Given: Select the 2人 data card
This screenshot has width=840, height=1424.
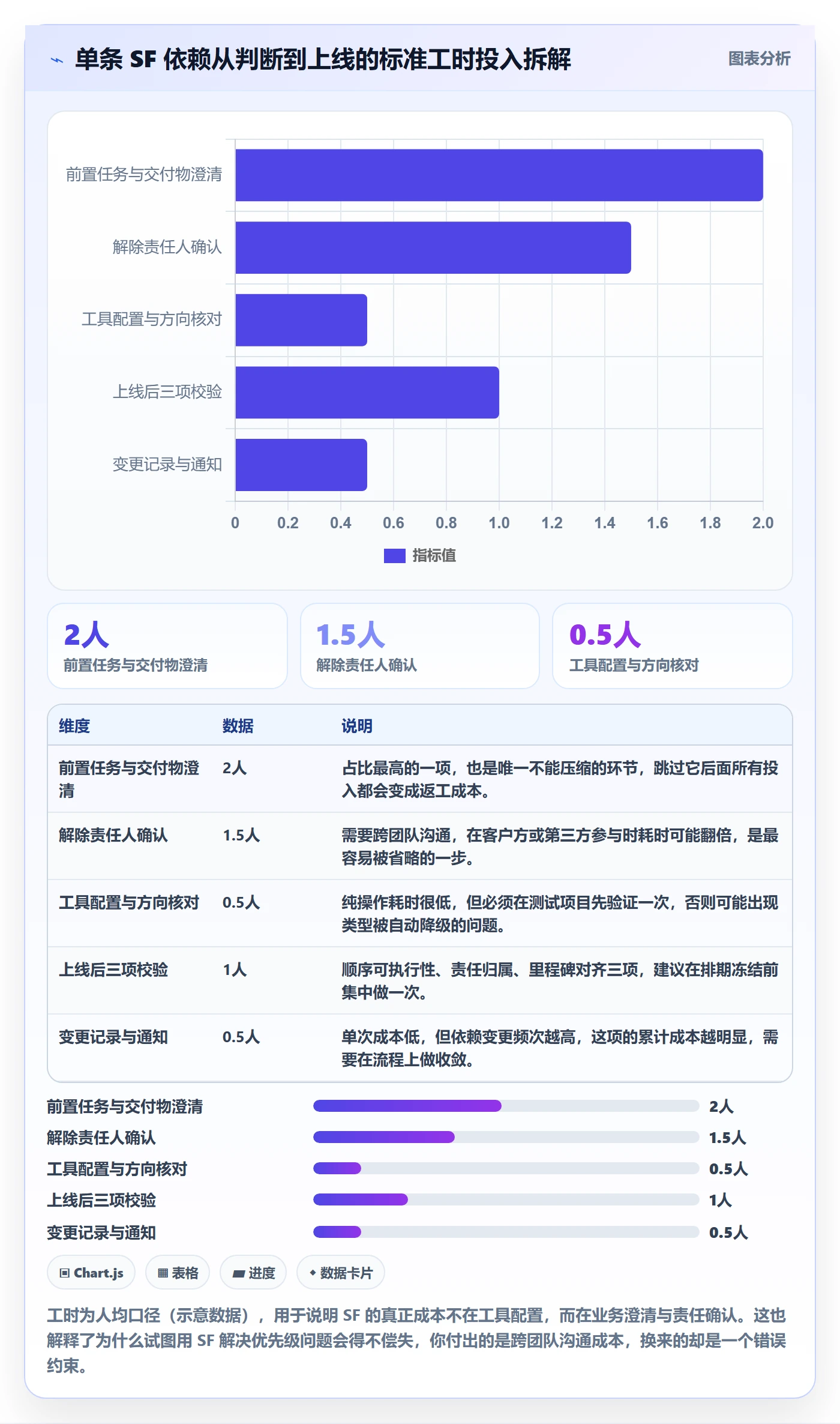Looking at the screenshot, I should 167,646.
